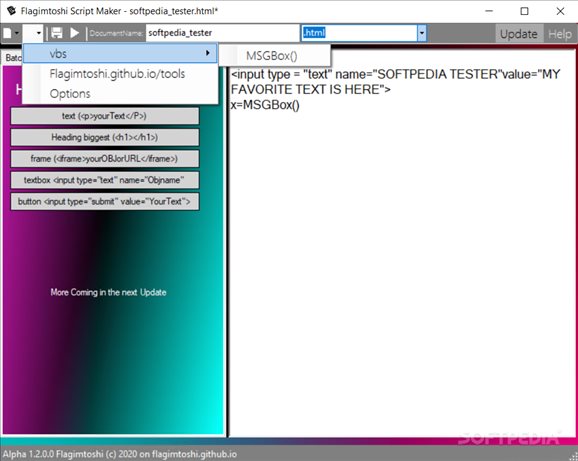Run the script with the play icon
The height and width of the screenshot is (461, 578).
(x=74, y=33)
